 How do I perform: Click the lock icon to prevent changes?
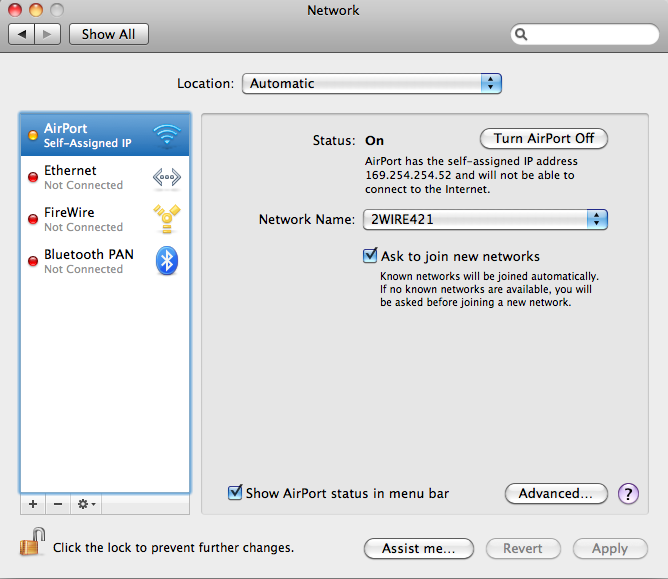[x=32, y=542]
